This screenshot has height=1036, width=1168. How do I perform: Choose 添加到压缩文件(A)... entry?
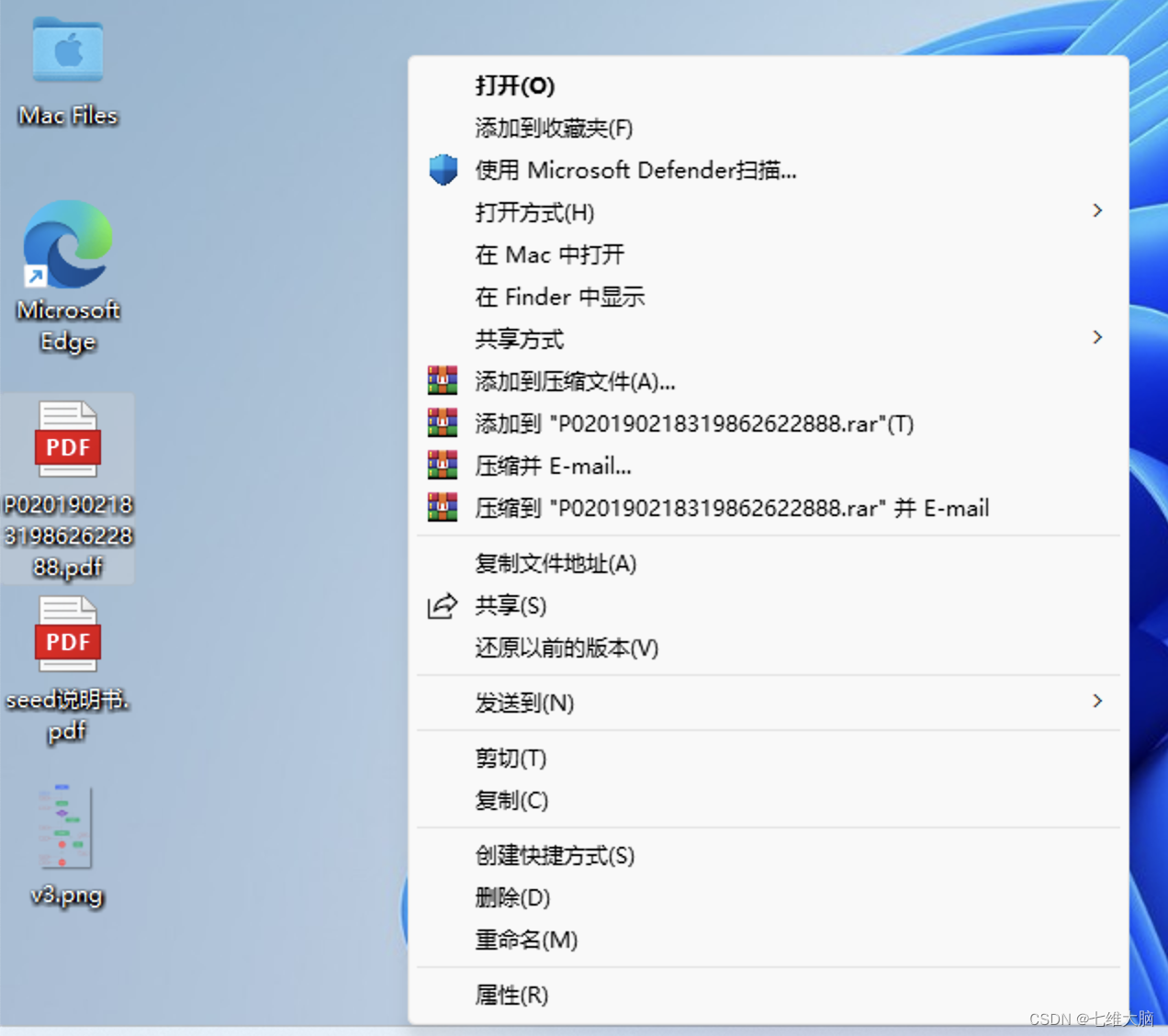(x=769, y=381)
